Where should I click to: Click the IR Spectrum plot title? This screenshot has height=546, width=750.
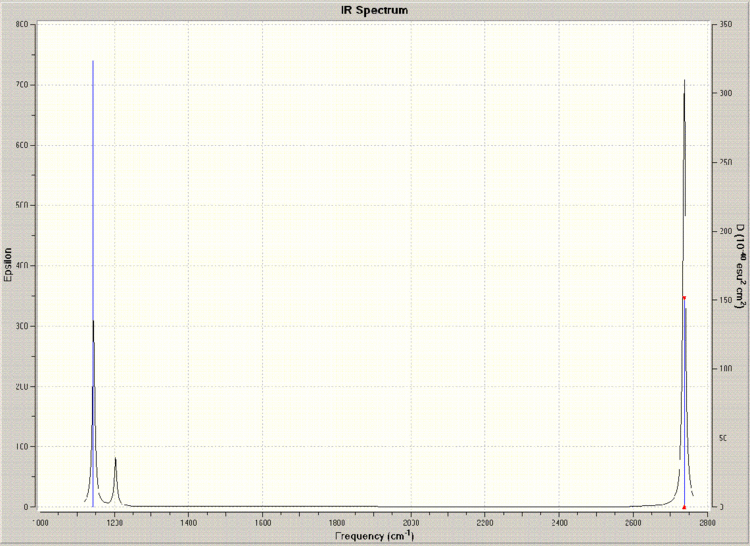pyautogui.click(x=375, y=10)
